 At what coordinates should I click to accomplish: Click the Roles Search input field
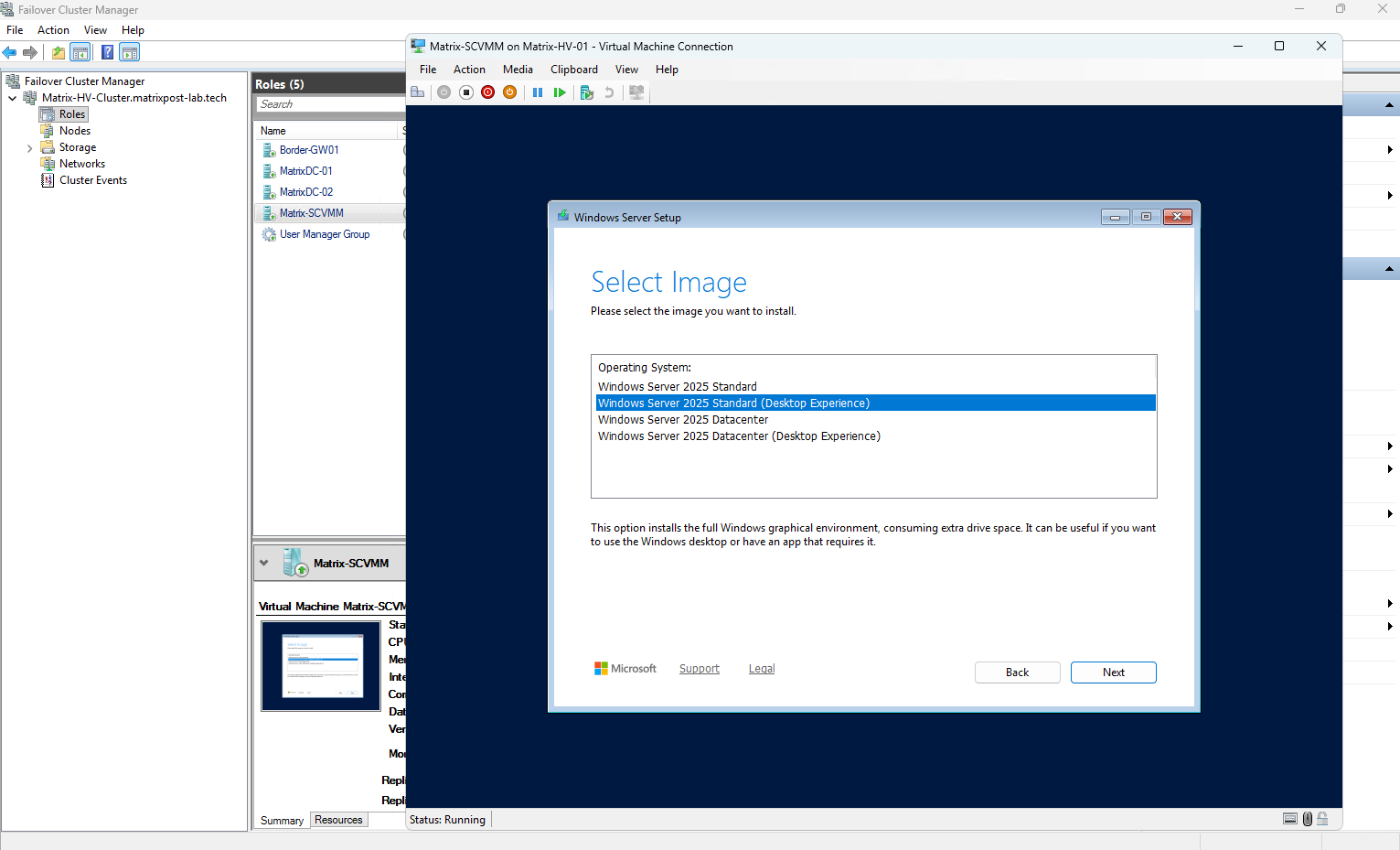330,104
